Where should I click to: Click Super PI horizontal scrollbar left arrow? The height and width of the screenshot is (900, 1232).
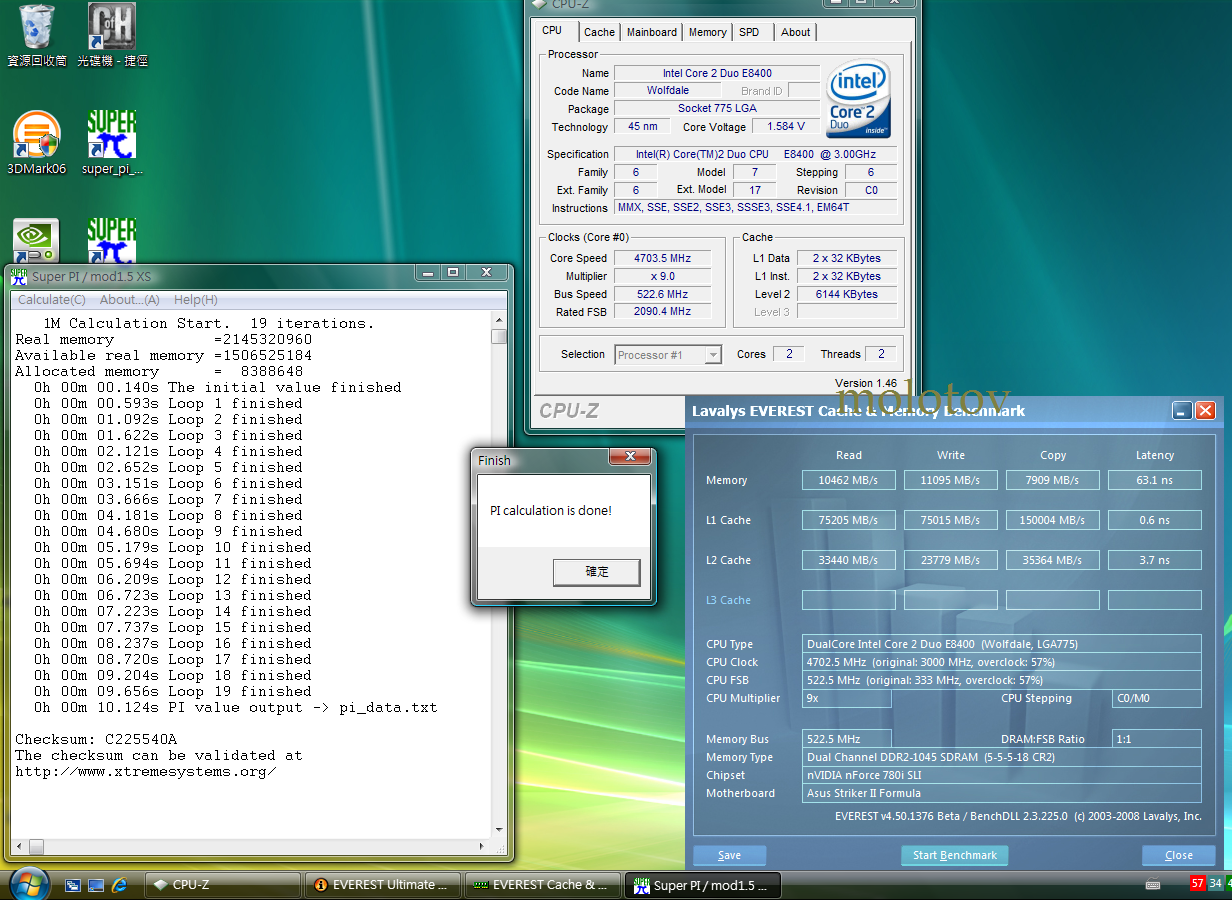pyautogui.click(x=19, y=847)
